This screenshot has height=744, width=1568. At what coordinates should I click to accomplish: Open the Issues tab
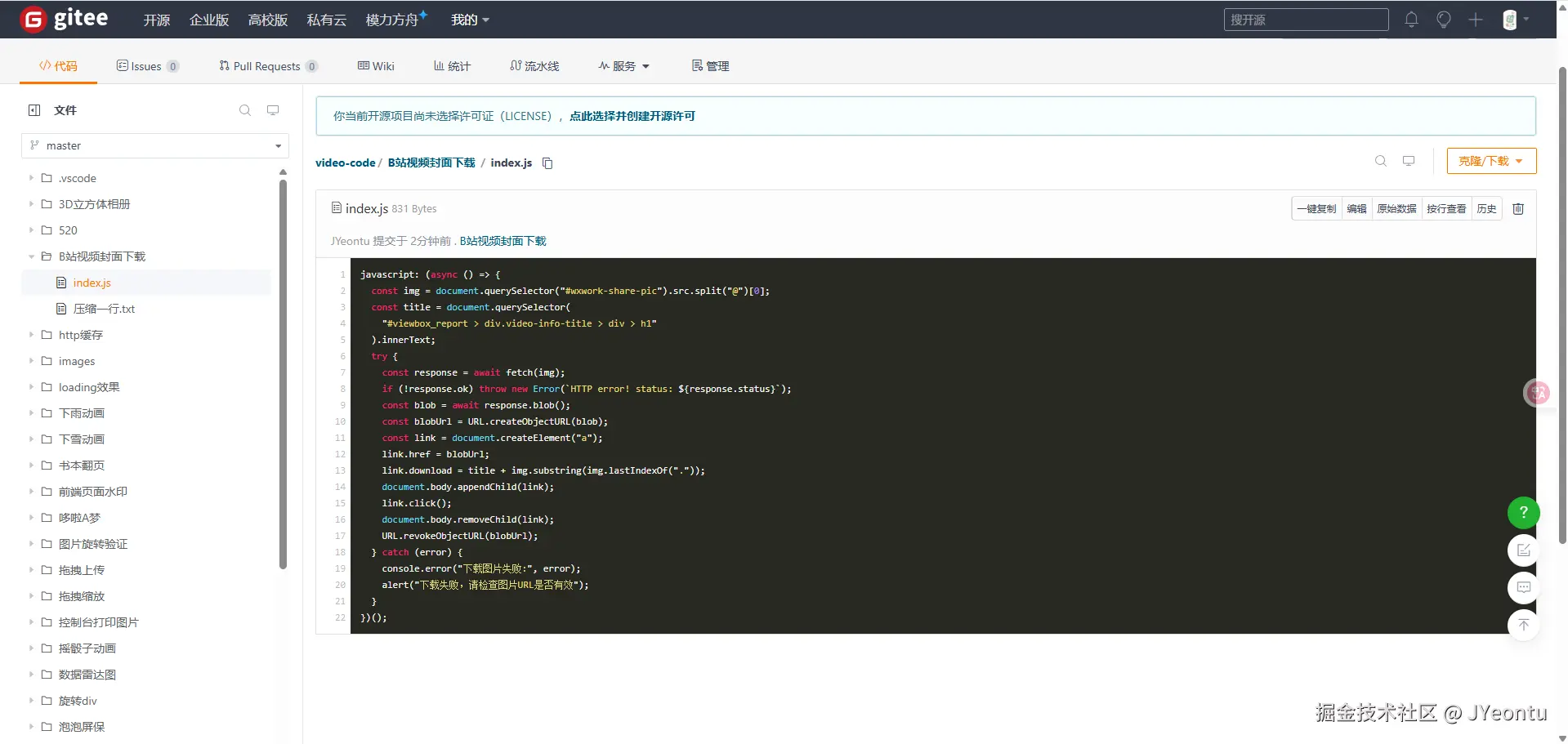point(148,66)
